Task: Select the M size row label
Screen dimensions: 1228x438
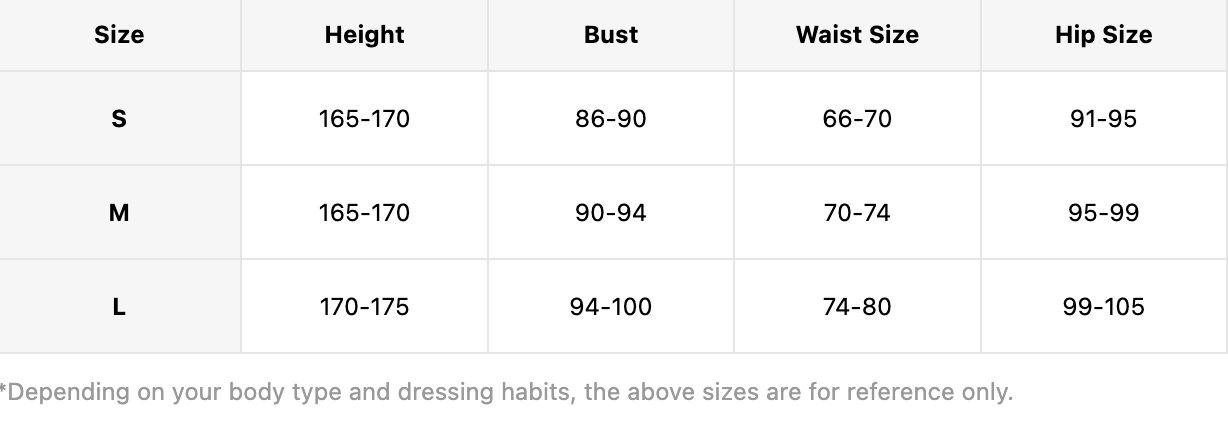Action: [119, 213]
